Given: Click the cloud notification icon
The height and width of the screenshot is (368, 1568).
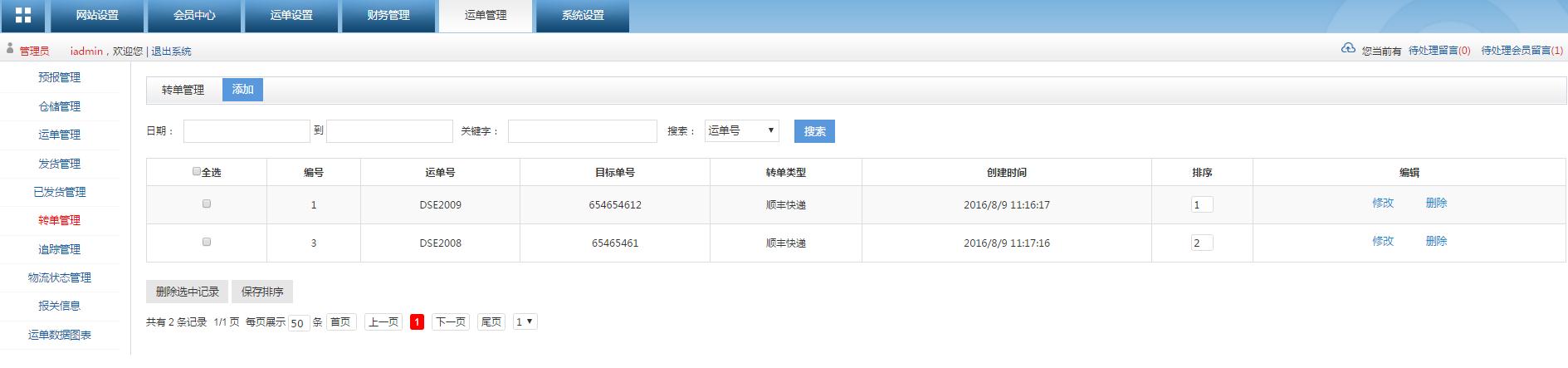Looking at the screenshot, I should point(1348,49).
